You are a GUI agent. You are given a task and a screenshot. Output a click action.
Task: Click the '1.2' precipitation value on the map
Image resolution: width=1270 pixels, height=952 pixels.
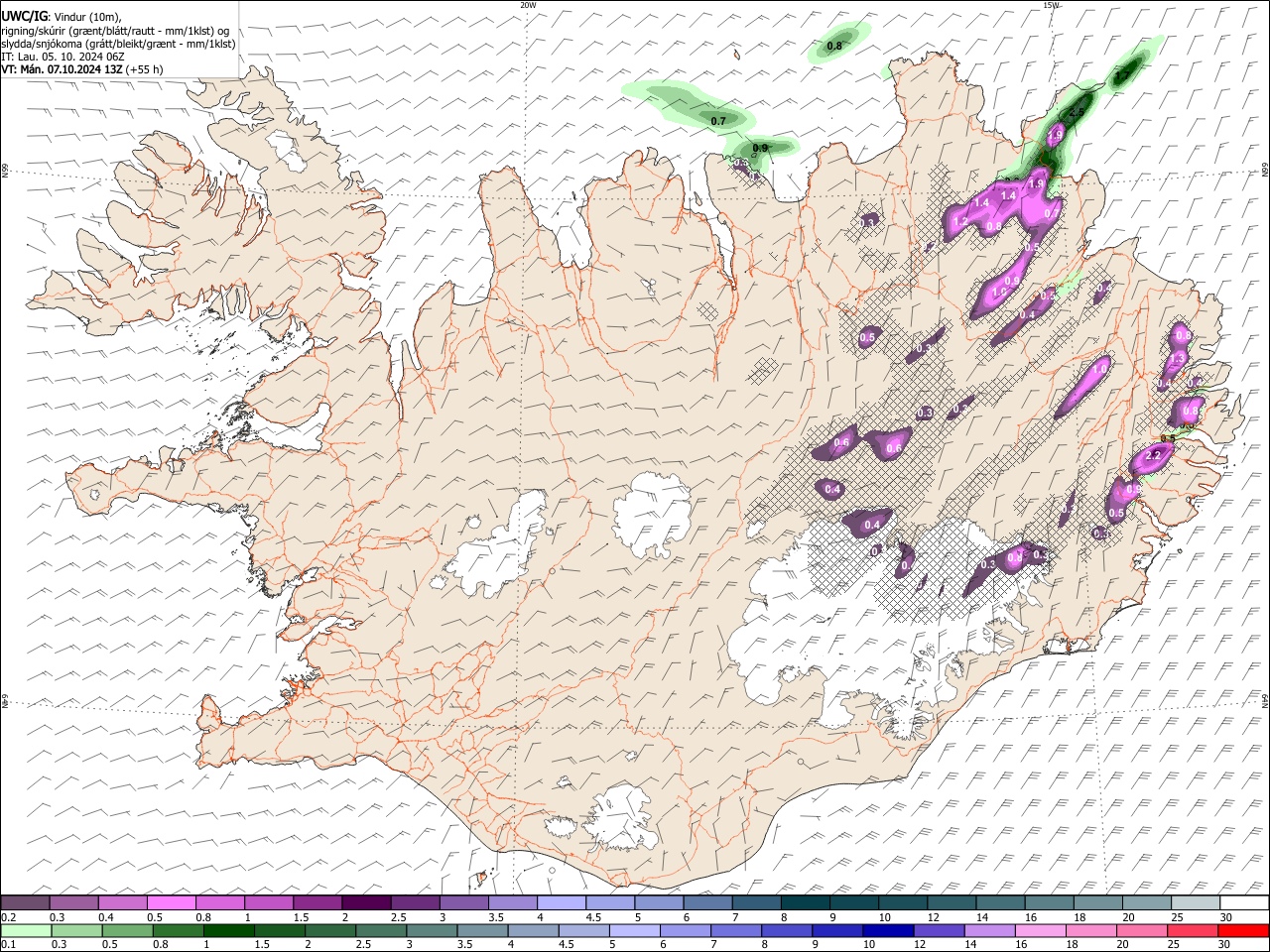[x=959, y=223]
